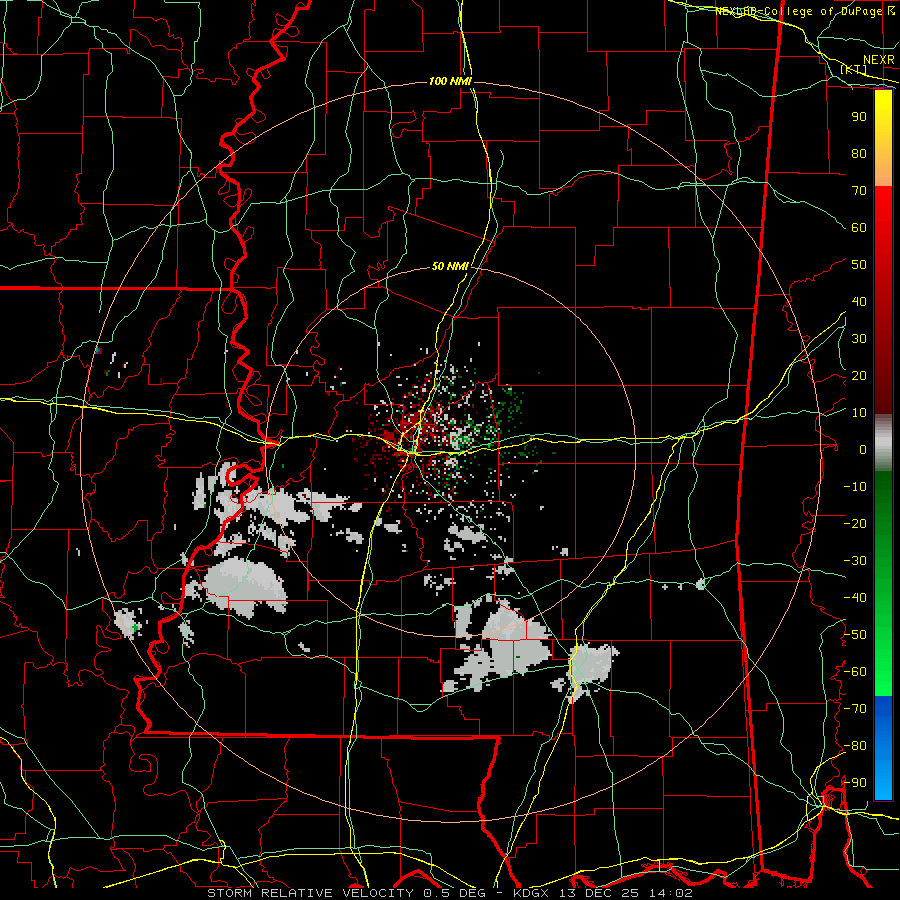
Task: Click the "NEXLAB-College of DuPage" header text
Action: coord(799,11)
